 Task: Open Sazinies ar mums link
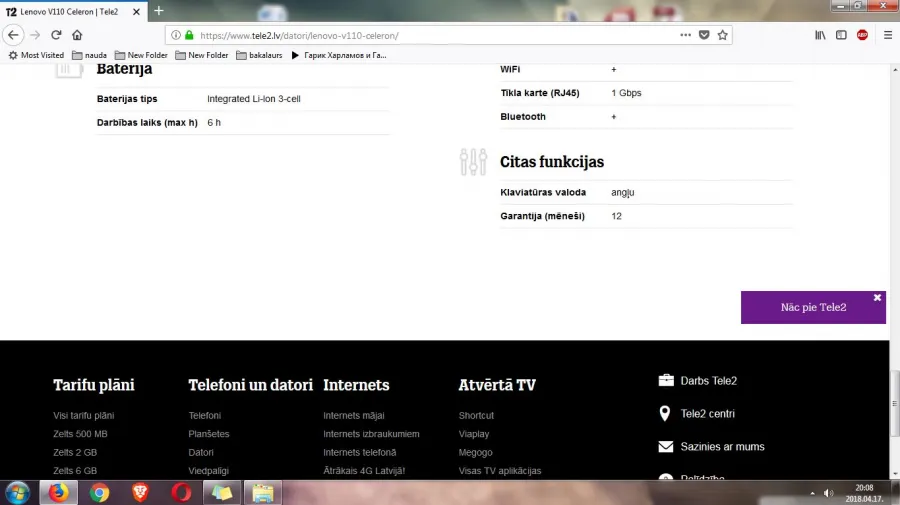[711, 446]
